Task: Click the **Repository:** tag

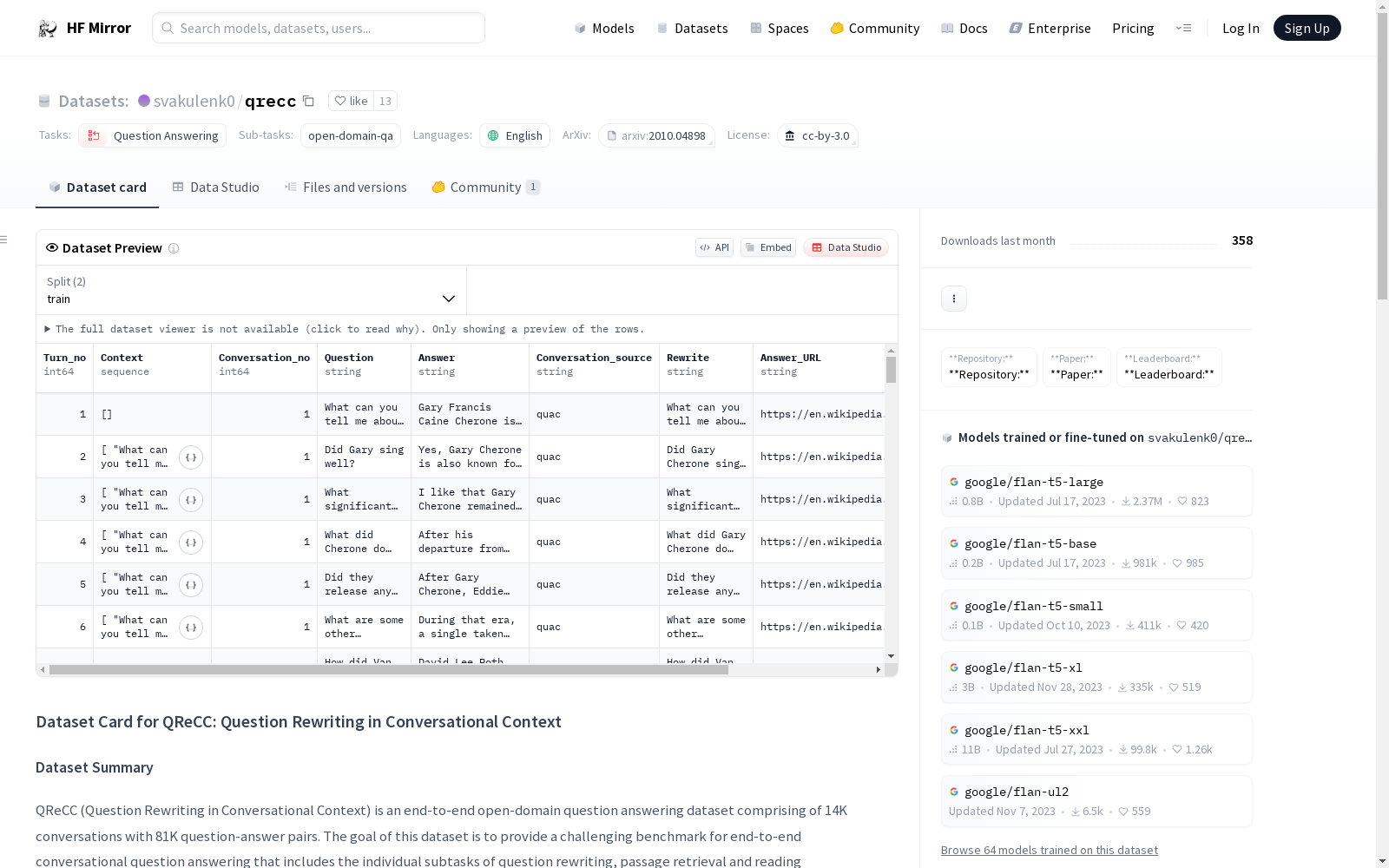Action: tap(989, 367)
